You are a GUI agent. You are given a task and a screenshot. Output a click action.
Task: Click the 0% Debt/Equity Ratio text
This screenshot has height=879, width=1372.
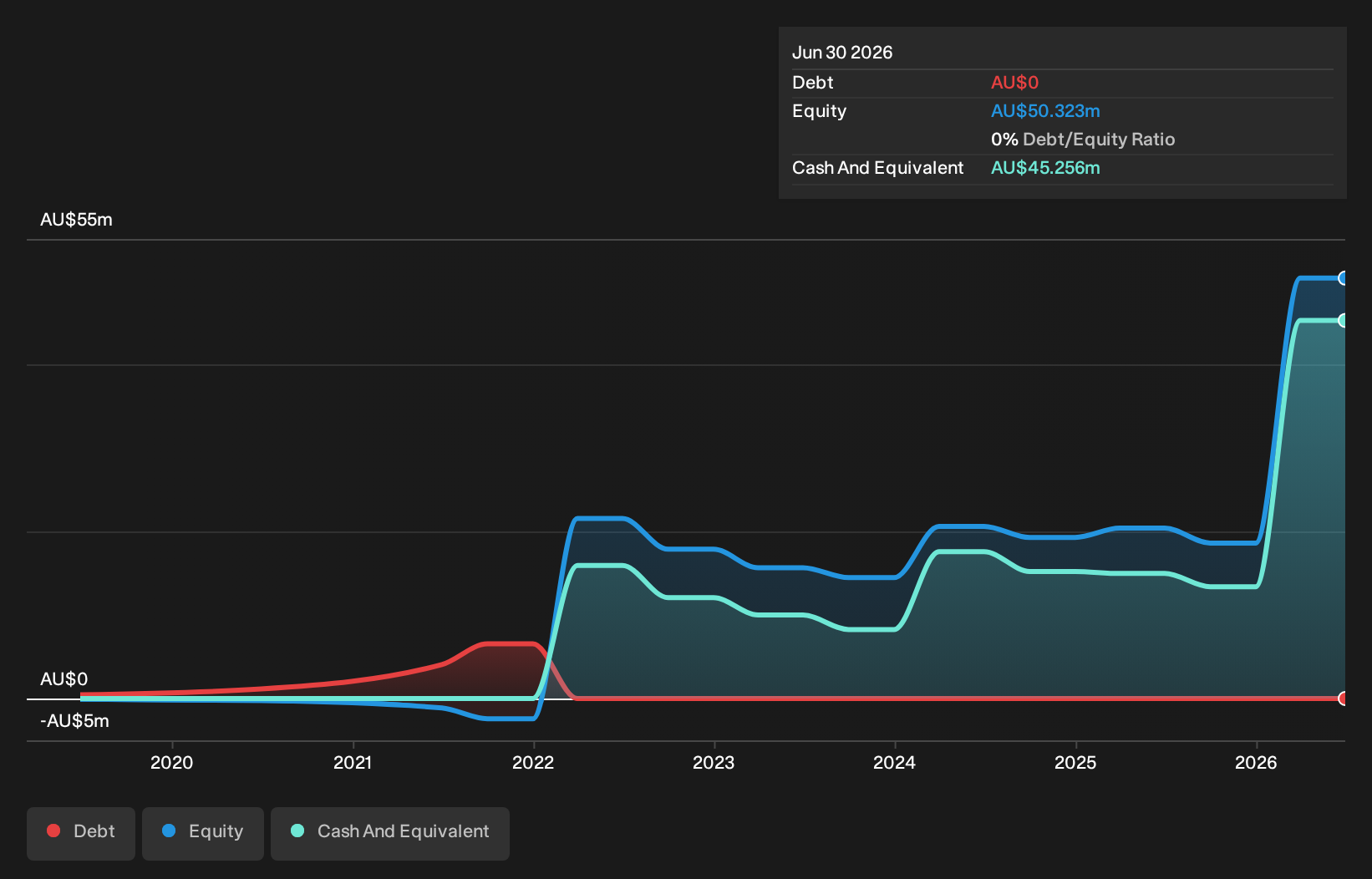1083,140
